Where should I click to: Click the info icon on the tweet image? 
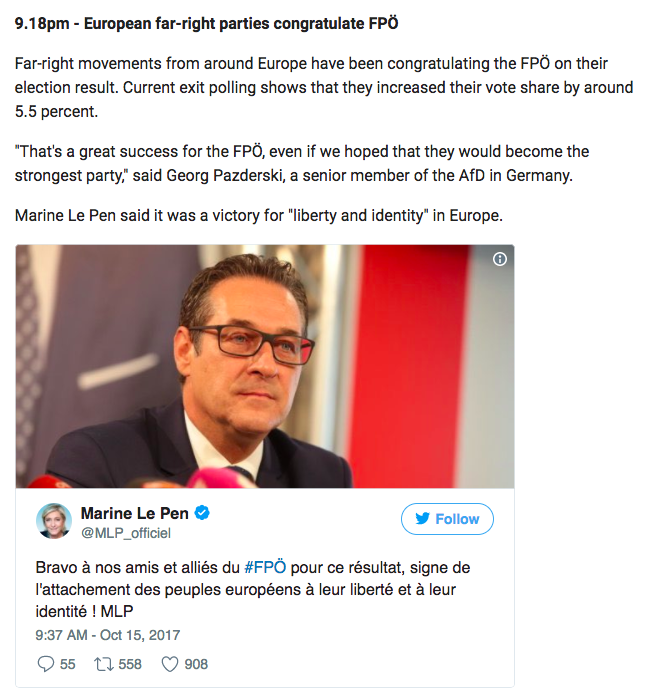[x=500, y=259]
